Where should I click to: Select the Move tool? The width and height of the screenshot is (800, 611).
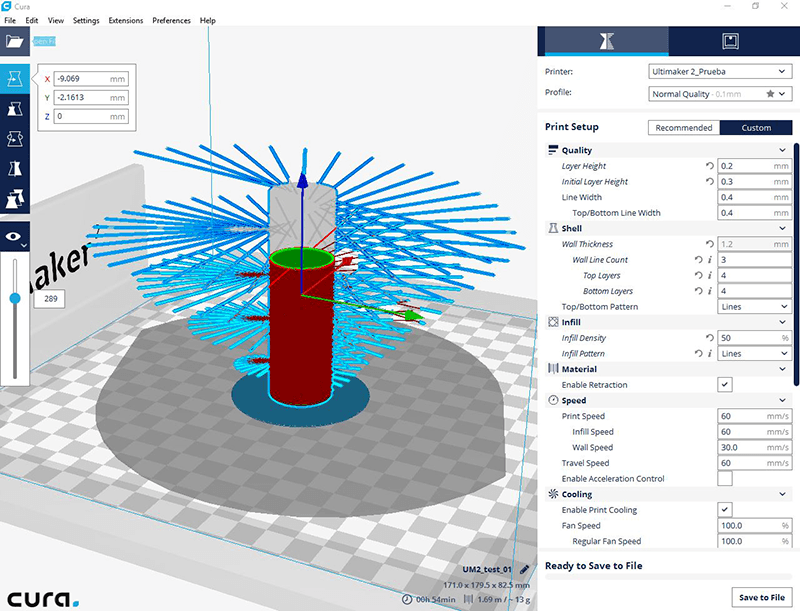coord(14,79)
